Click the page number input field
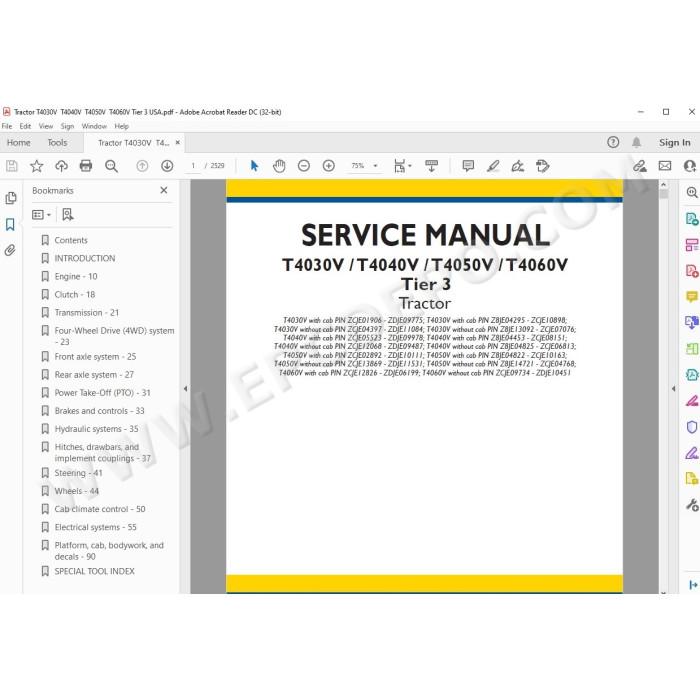 (193, 166)
